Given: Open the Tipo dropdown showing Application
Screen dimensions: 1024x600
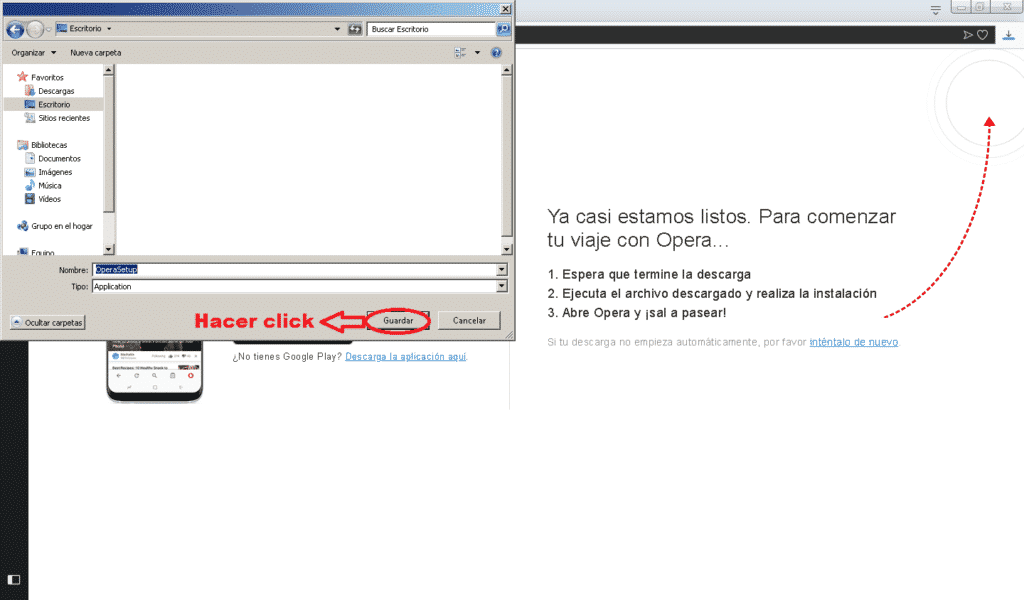Looking at the screenshot, I should (500, 287).
